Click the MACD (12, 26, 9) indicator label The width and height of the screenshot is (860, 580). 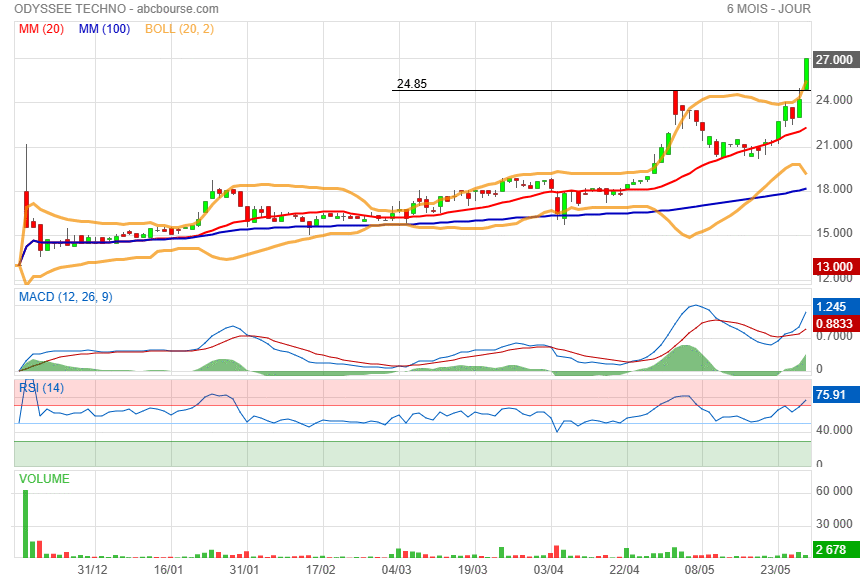coord(66,297)
